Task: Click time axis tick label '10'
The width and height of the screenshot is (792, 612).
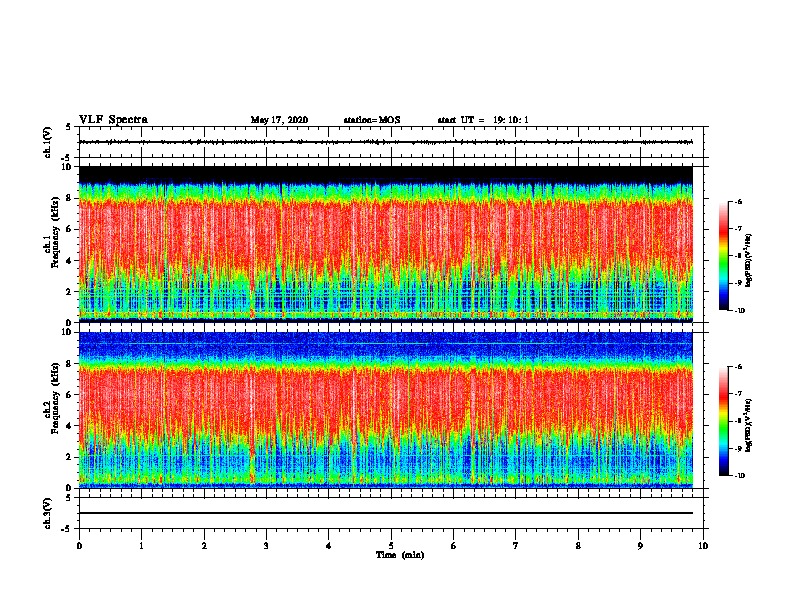Action: coord(703,546)
